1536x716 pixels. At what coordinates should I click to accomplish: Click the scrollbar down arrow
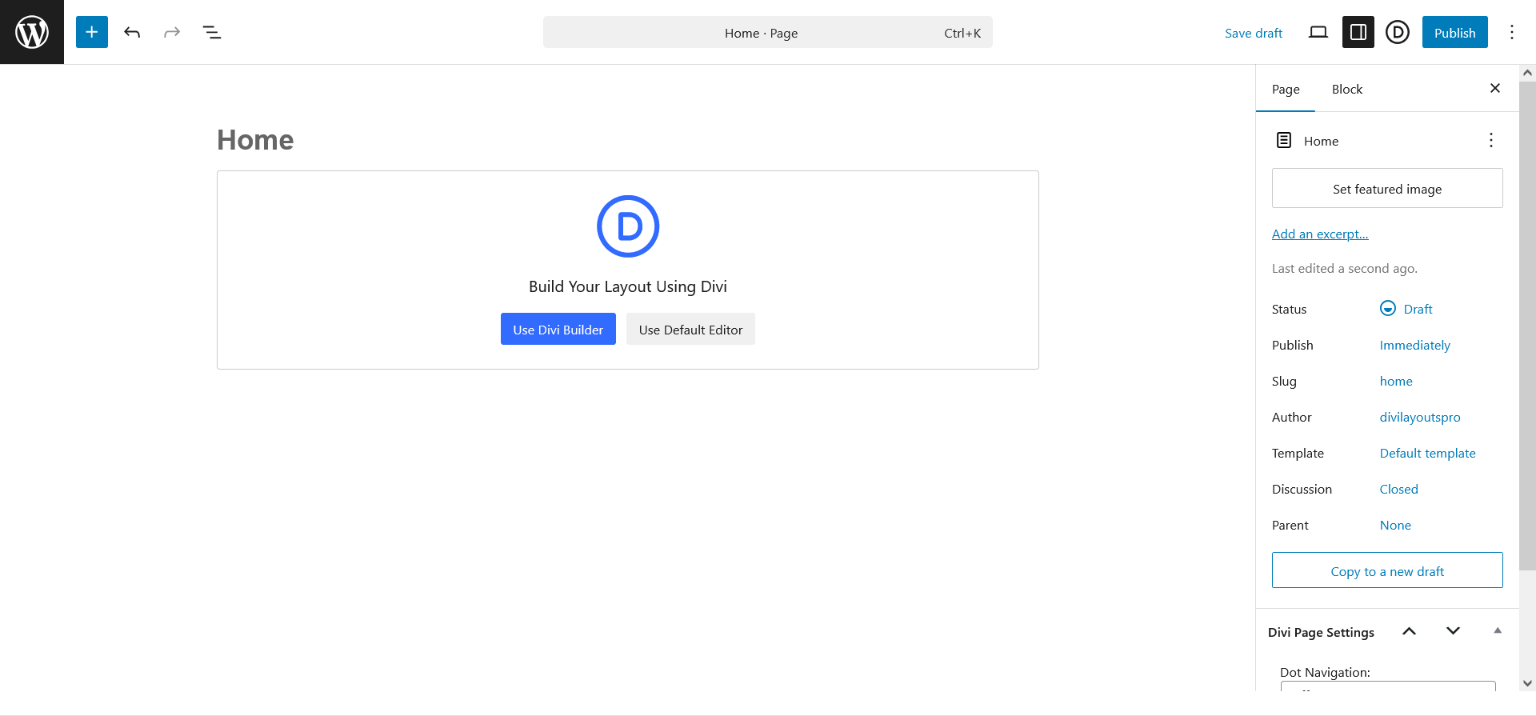(x=1527, y=684)
